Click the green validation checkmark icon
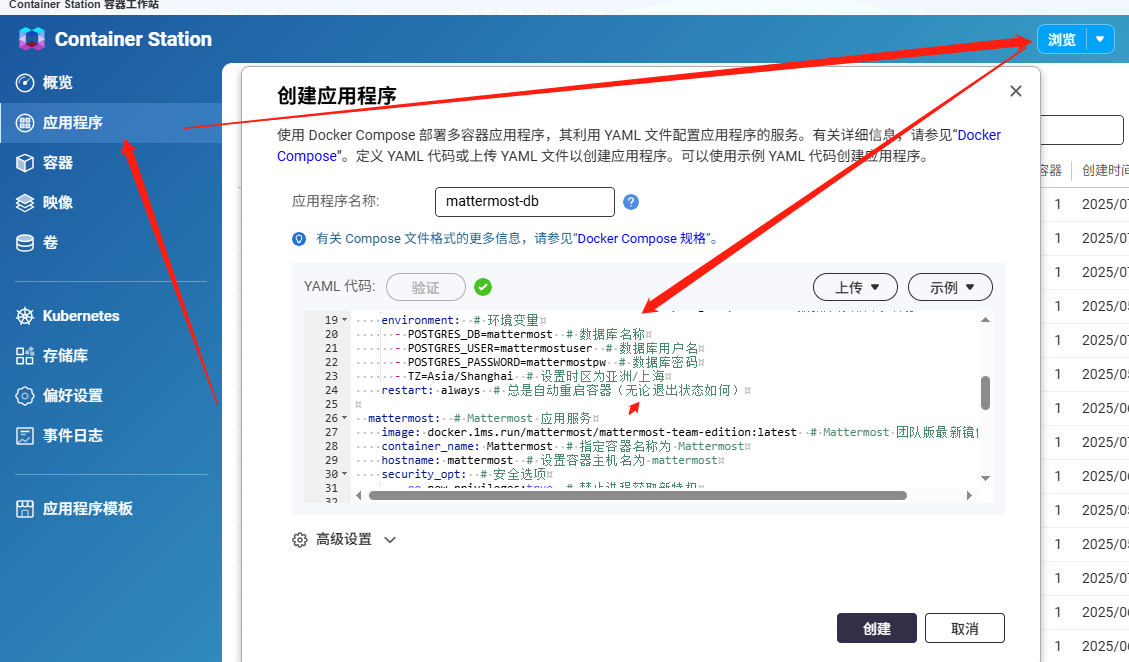The height and width of the screenshot is (662, 1129). point(483,287)
